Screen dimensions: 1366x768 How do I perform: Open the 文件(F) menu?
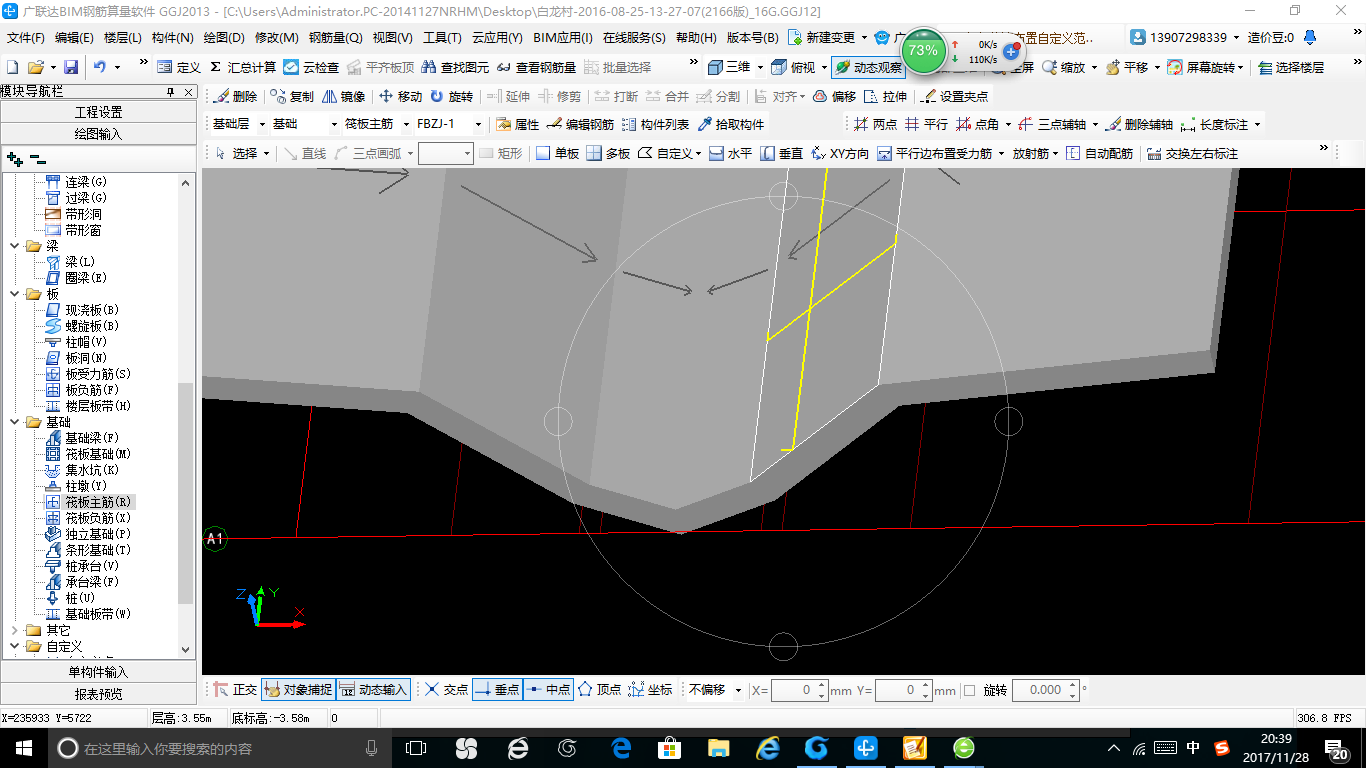tap(26, 38)
